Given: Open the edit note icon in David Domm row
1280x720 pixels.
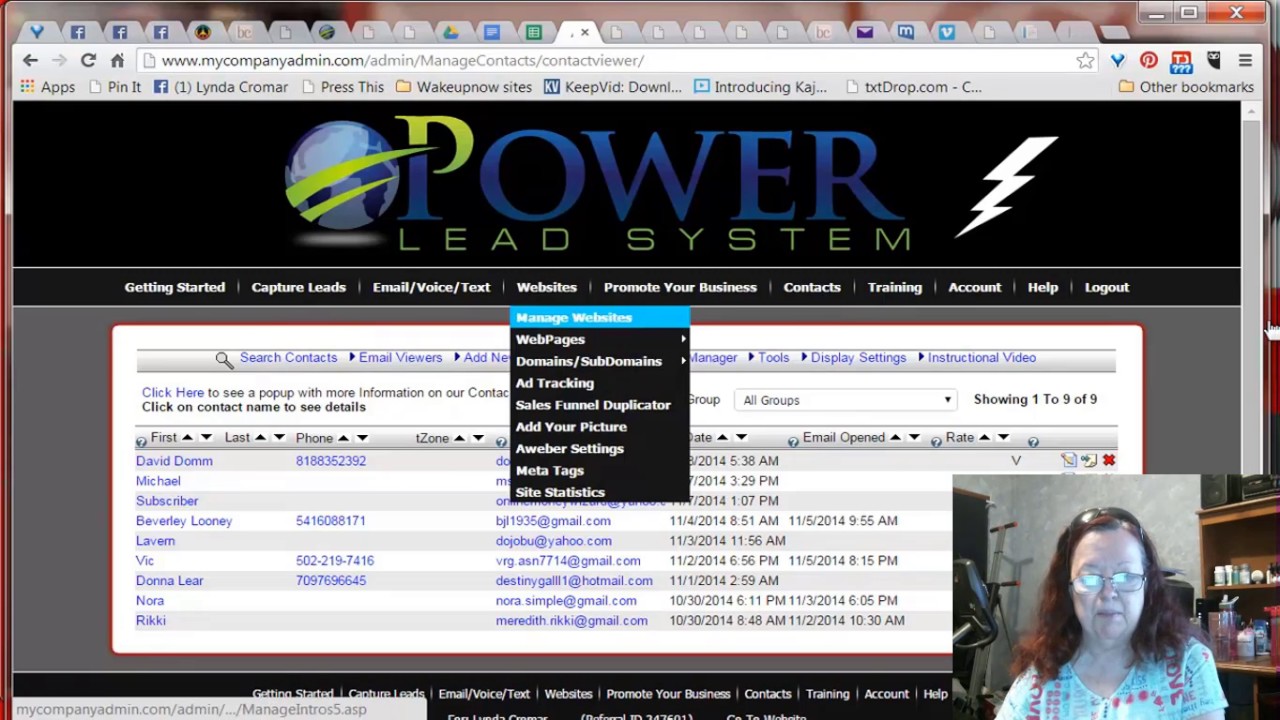Looking at the screenshot, I should 1069,461.
